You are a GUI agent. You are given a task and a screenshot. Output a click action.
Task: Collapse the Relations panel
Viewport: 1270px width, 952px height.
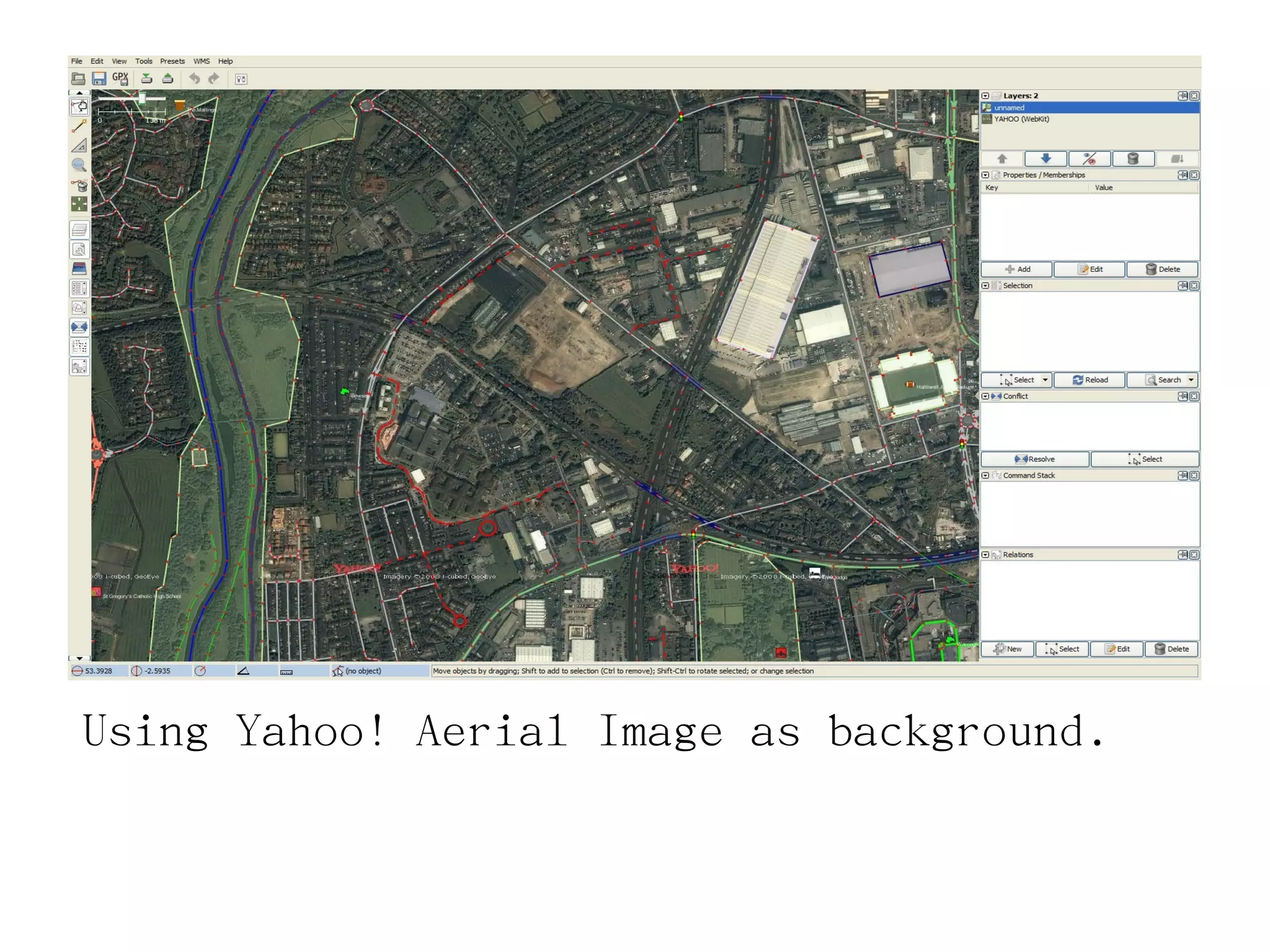click(985, 555)
